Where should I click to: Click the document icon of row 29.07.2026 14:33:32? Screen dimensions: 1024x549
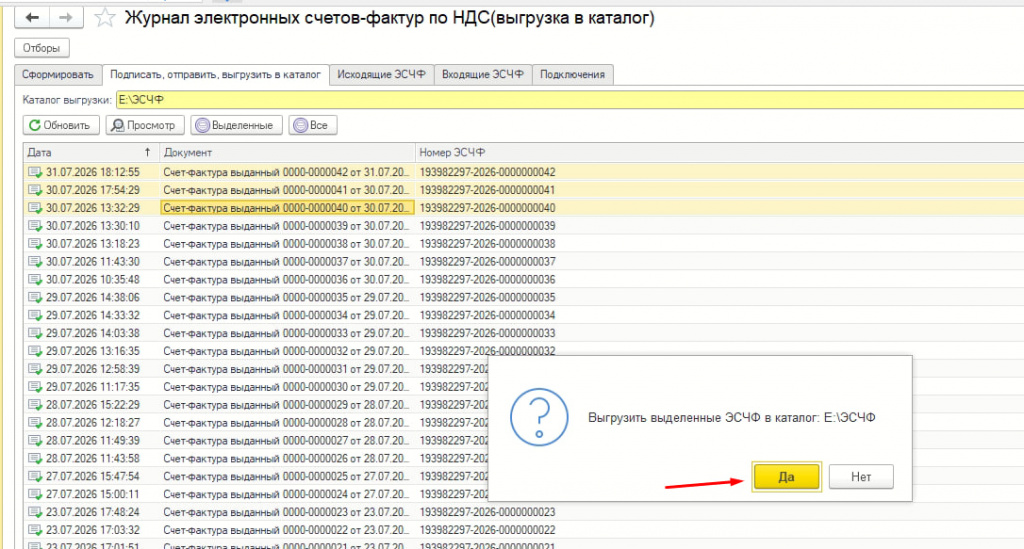tap(35, 315)
